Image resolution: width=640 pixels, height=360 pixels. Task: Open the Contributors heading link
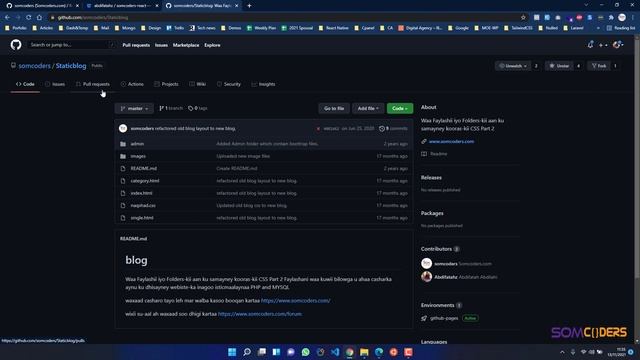click(x=436, y=249)
